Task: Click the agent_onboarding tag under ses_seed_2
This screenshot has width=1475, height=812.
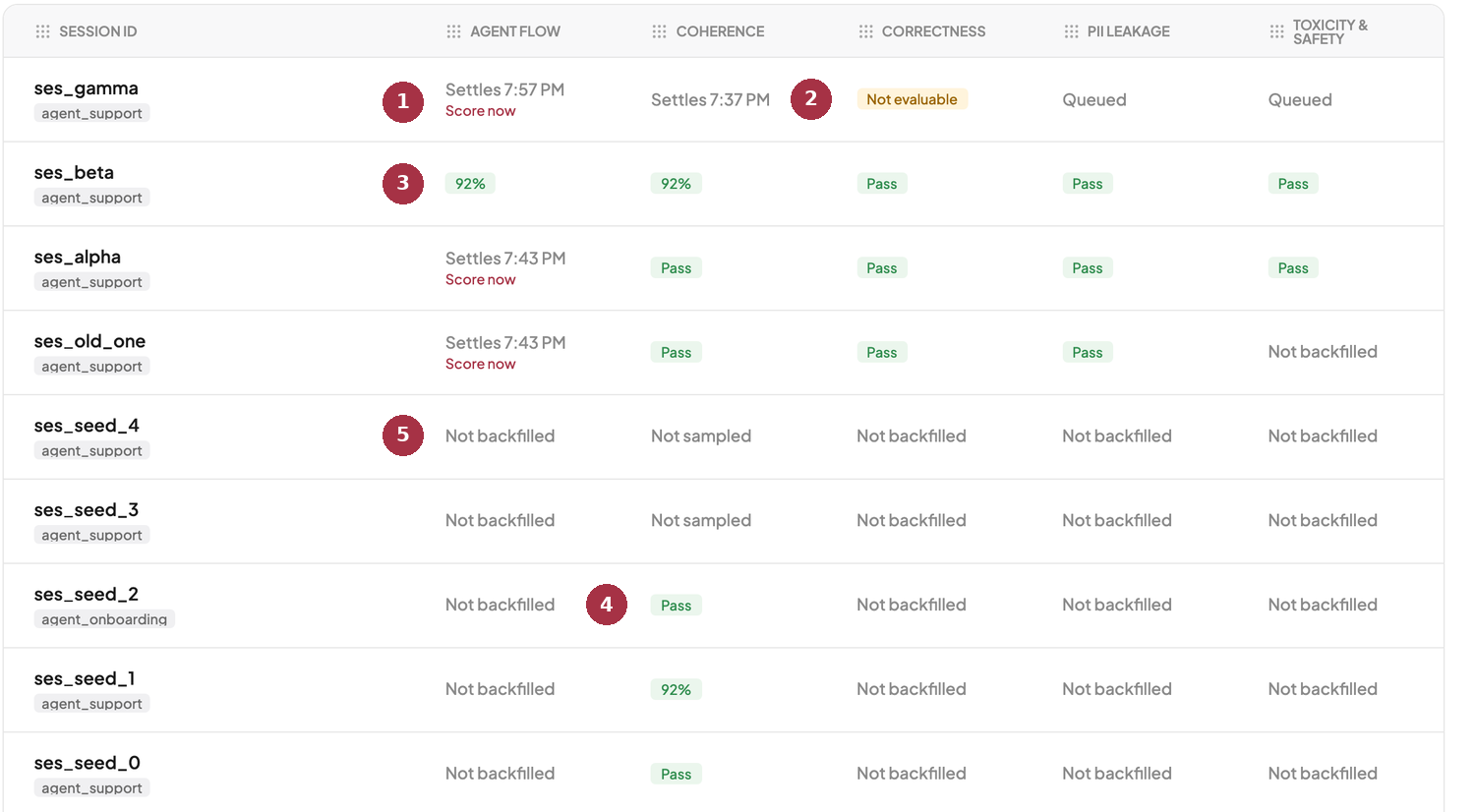Action: [x=104, y=619]
